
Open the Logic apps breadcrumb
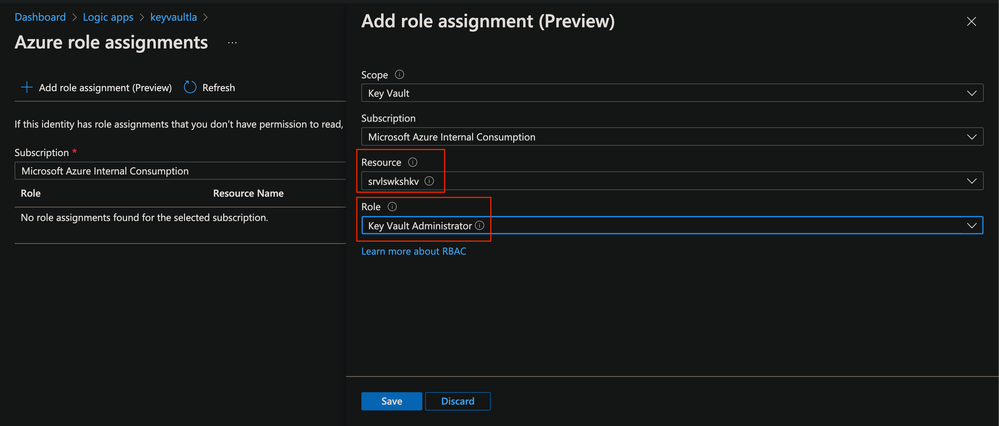coord(108,17)
